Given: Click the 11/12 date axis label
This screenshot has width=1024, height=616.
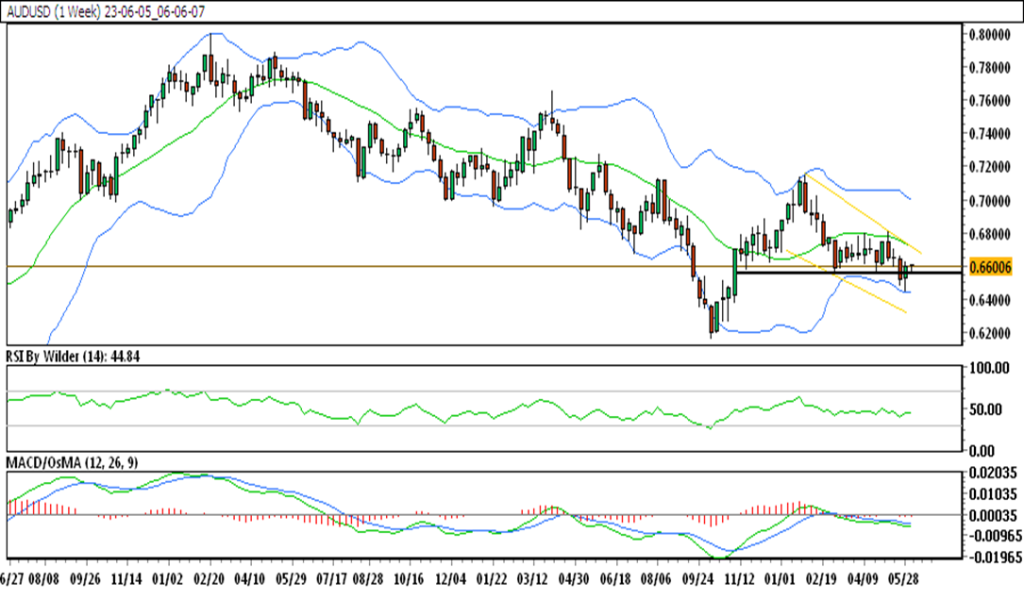Looking at the screenshot, I should 739,580.
